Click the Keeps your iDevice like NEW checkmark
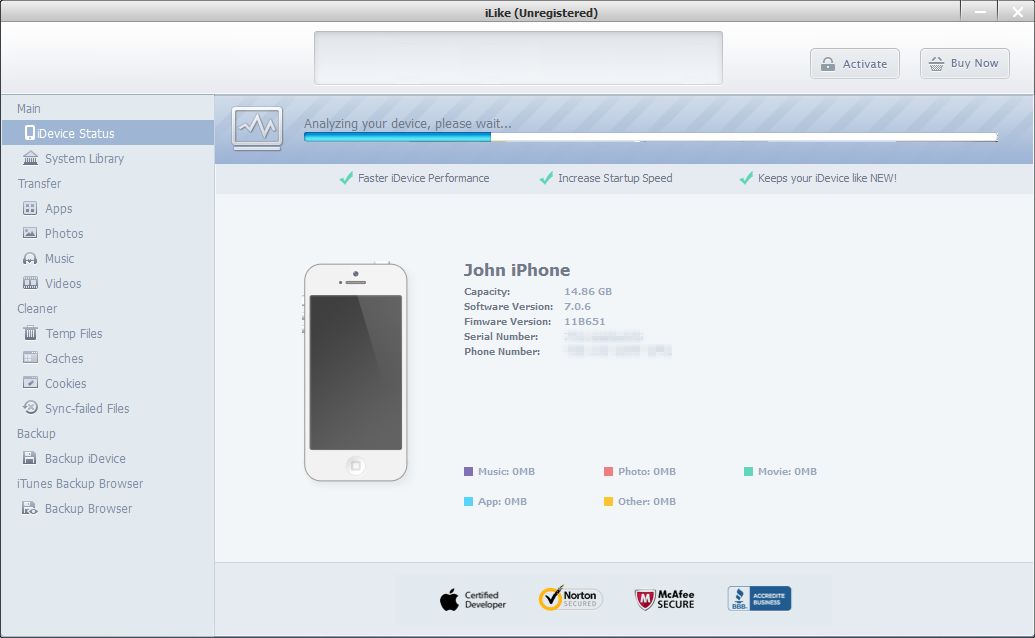 click(x=746, y=178)
